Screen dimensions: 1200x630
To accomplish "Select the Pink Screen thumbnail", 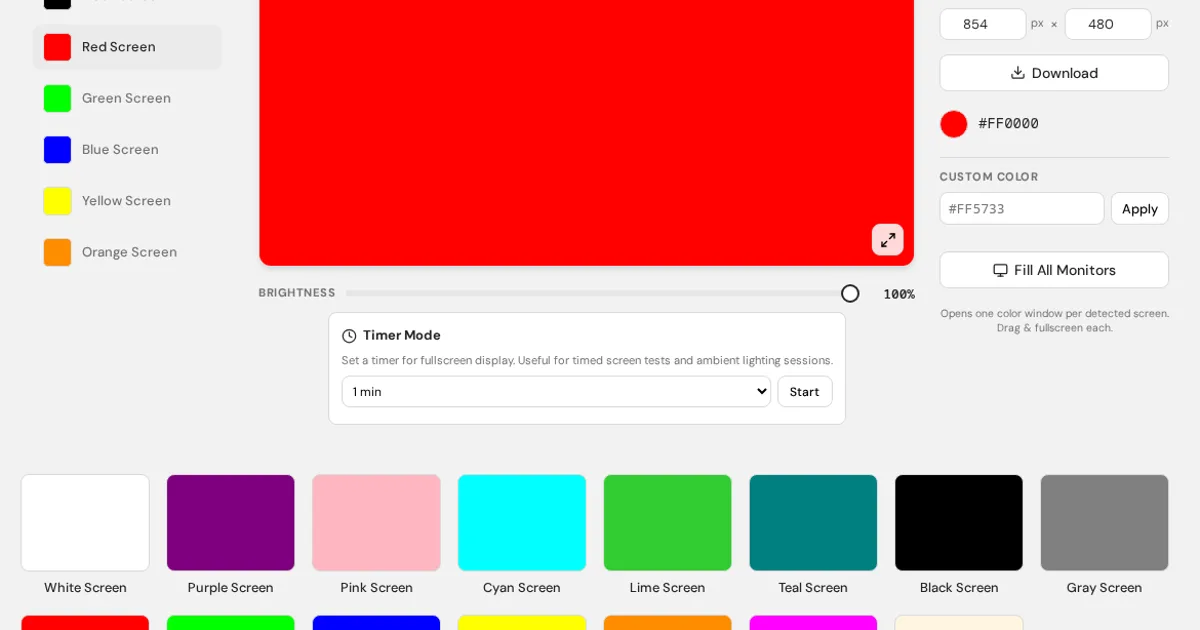I will pos(376,523).
